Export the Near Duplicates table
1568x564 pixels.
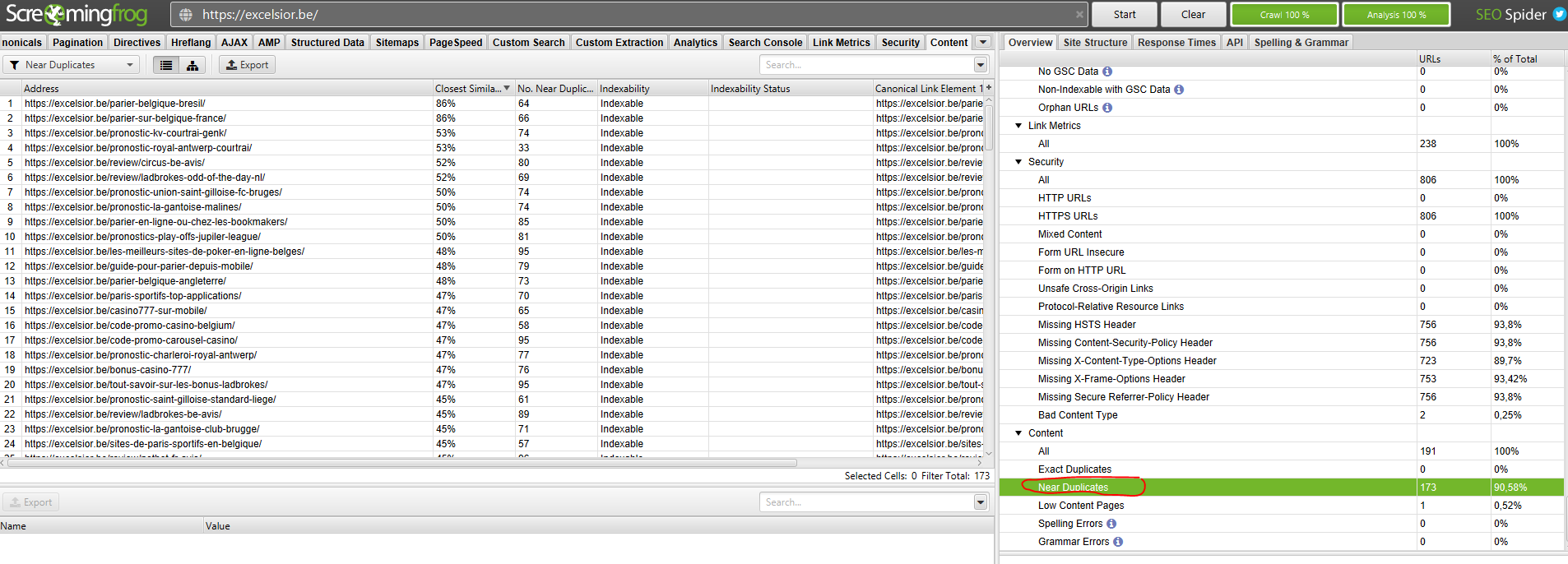(247, 65)
